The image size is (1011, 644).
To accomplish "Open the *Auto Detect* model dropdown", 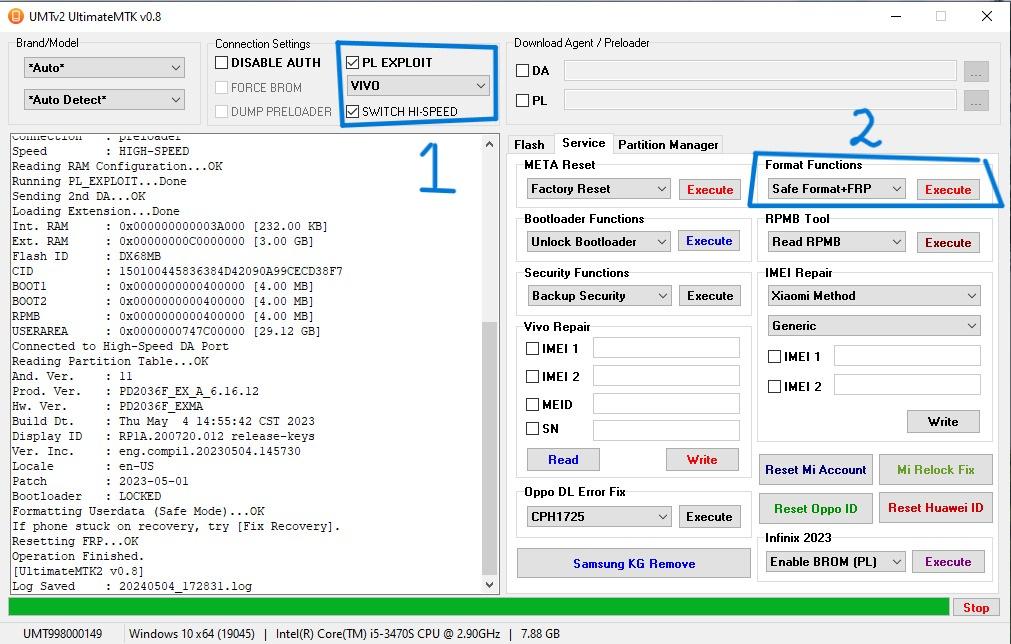I will point(104,100).
